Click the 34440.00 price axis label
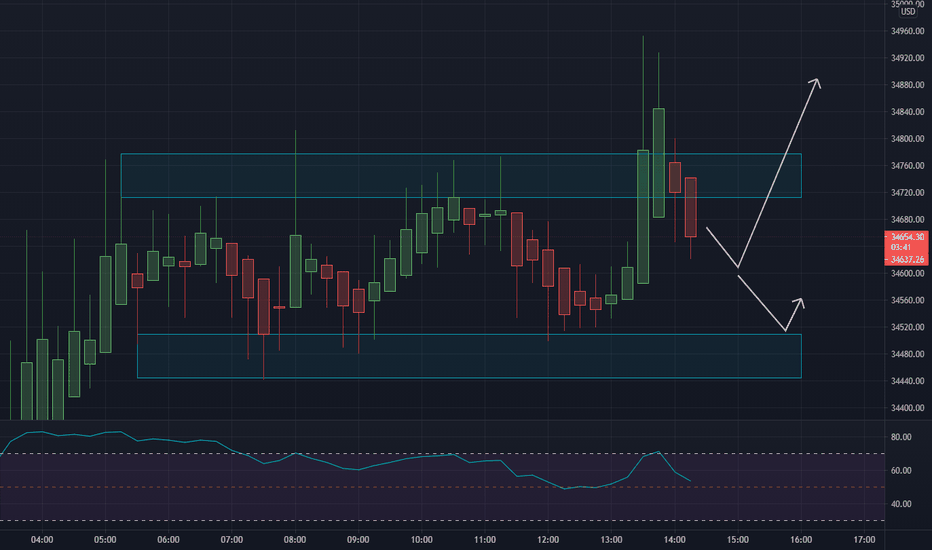The image size is (932, 550). point(907,381)
